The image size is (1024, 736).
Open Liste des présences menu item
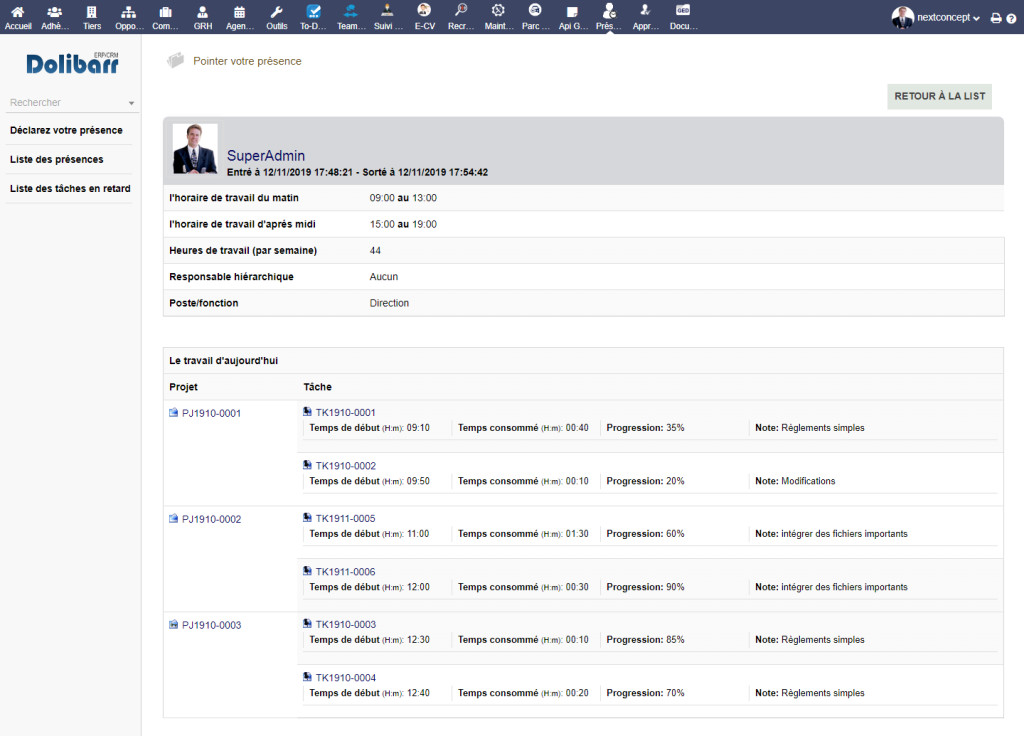56,160
